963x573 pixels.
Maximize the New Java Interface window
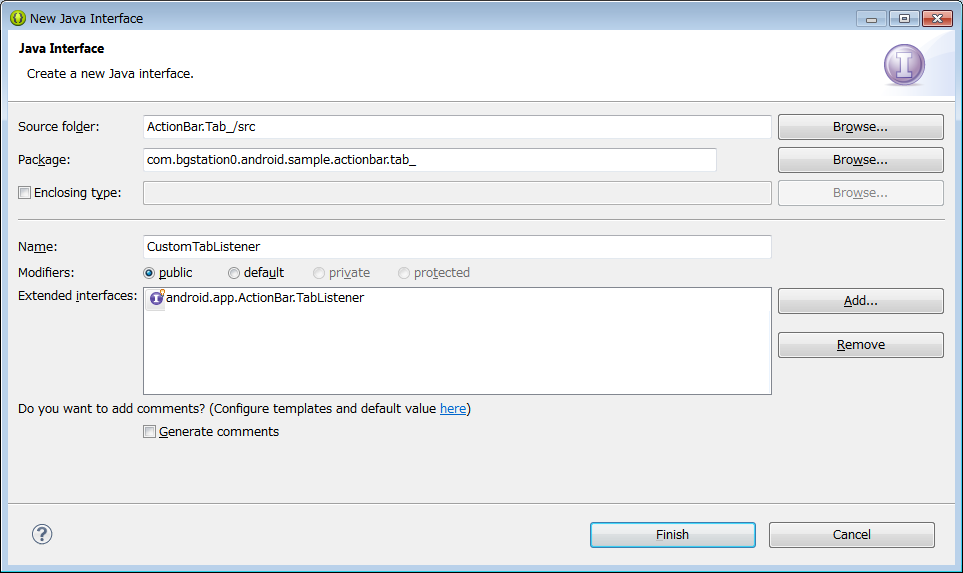pyautogui.click(x=904, y=18)
